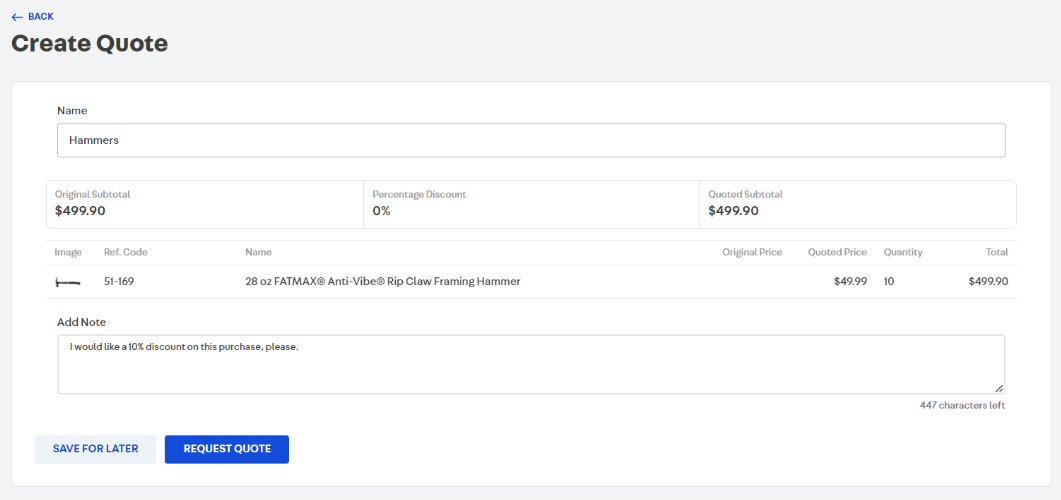
Task: Select the Original Subtotal $499.90 value
Action: click(x=80, y=211)
